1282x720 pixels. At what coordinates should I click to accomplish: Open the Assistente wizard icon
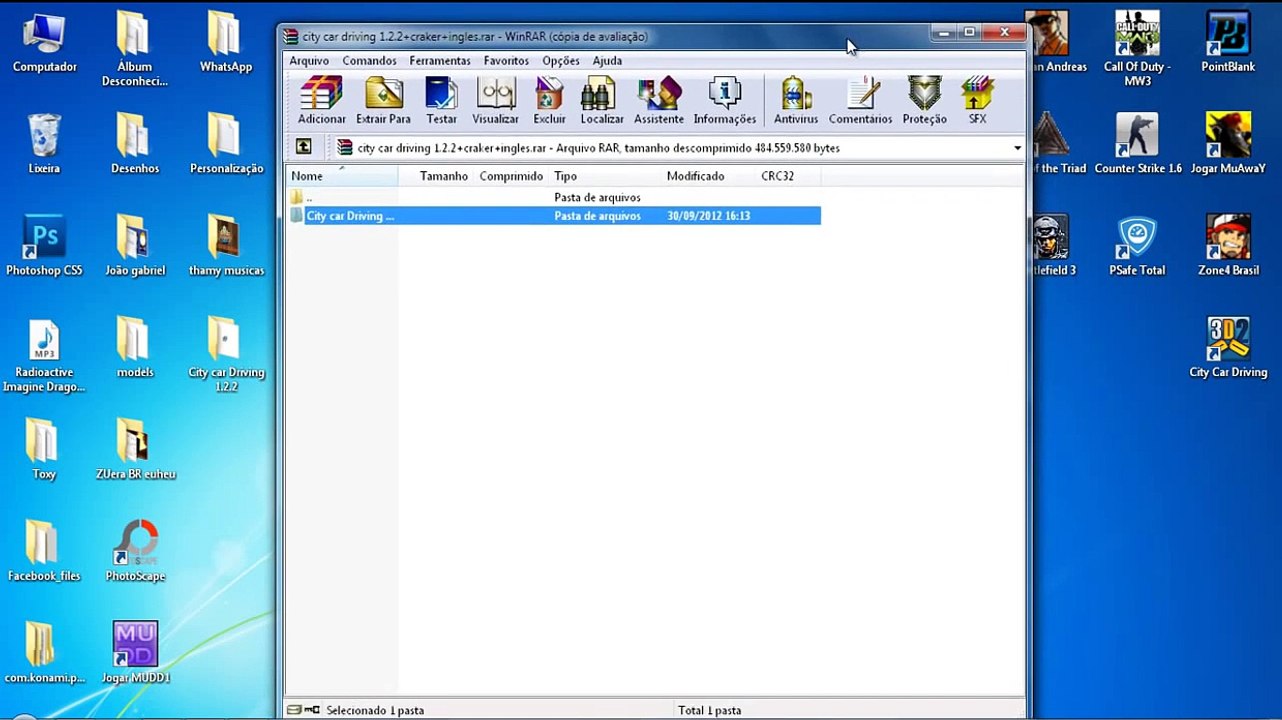(x=658, y=101)
